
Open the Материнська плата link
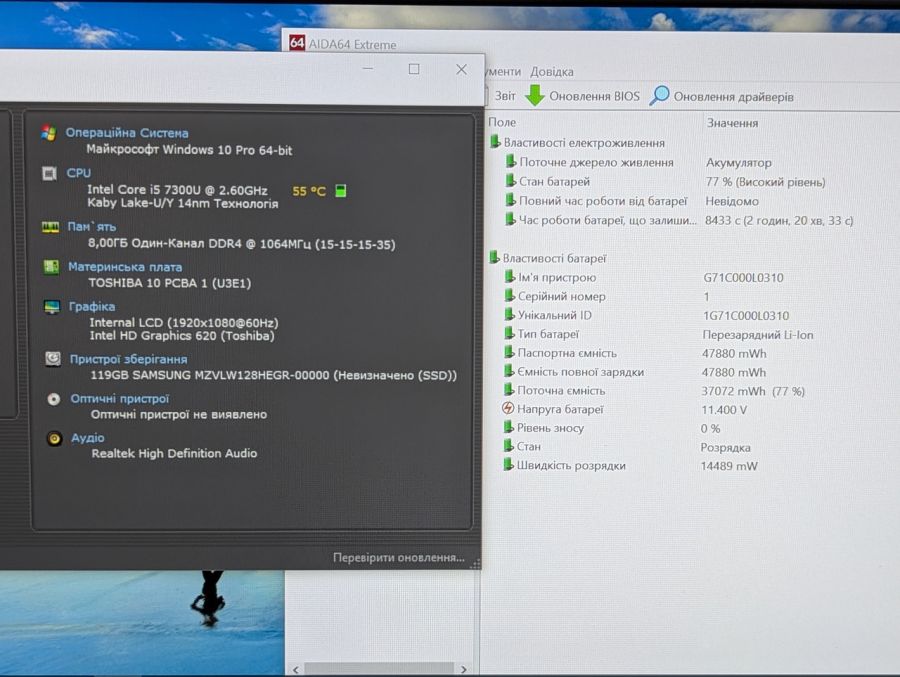coord(125,267)
